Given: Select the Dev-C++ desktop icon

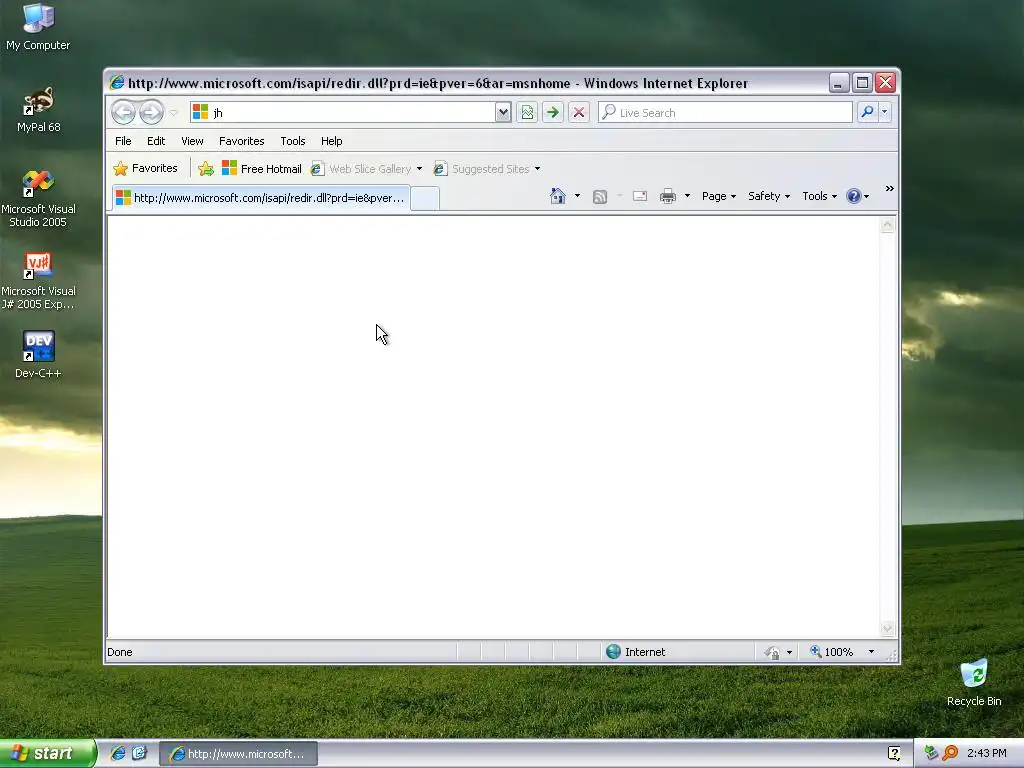Looking at the screenshot, I should click(x=38, y=355).
